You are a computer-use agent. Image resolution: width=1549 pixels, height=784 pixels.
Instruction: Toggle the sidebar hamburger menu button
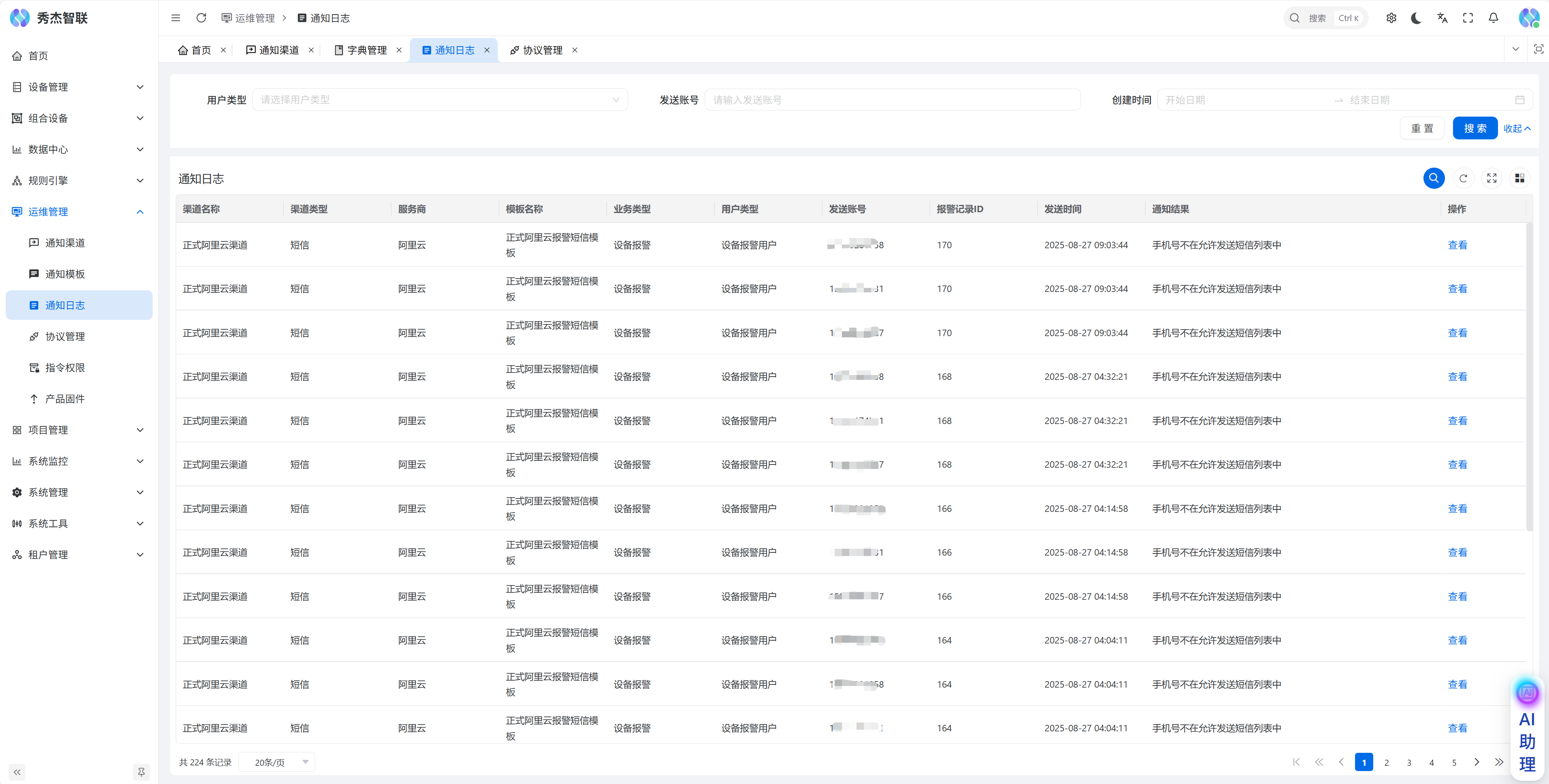176,18
